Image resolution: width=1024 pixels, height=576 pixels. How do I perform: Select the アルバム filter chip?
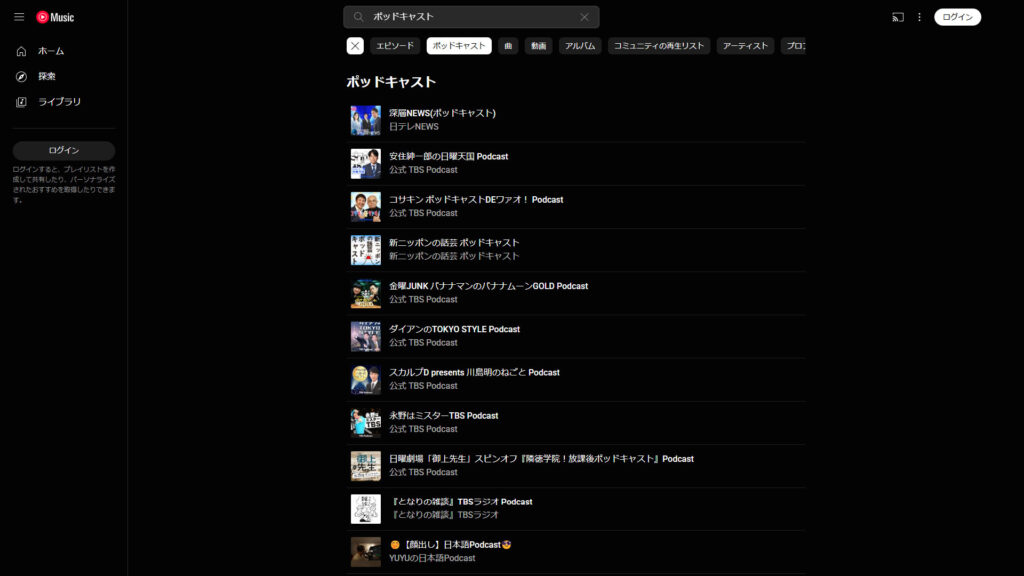(580, 46)
